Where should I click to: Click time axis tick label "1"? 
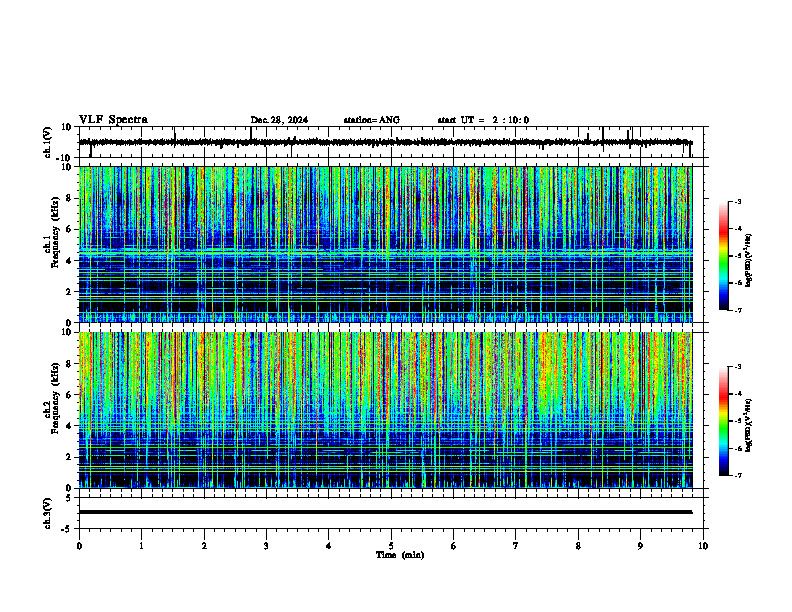pos(141,546)
